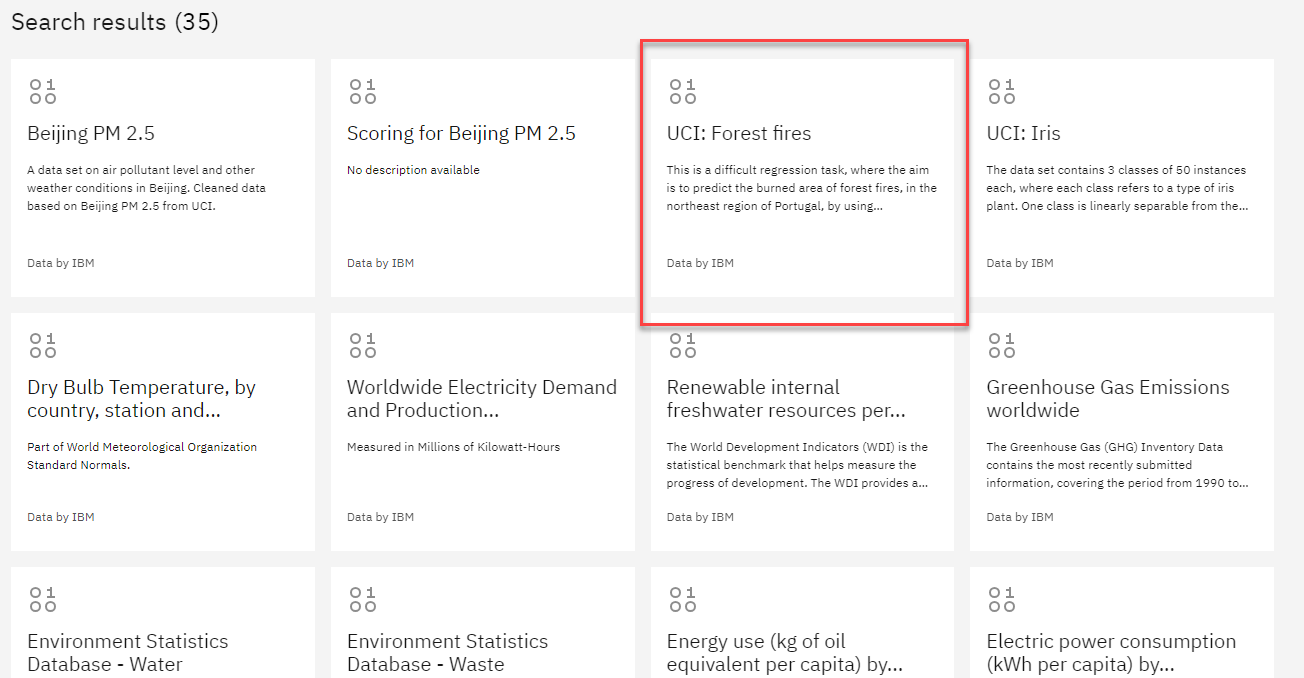Viewport: 1304px width, 678px height.
Task: Click the data icon on Beijing PM 2.5 card
Action: click(43, 91)
